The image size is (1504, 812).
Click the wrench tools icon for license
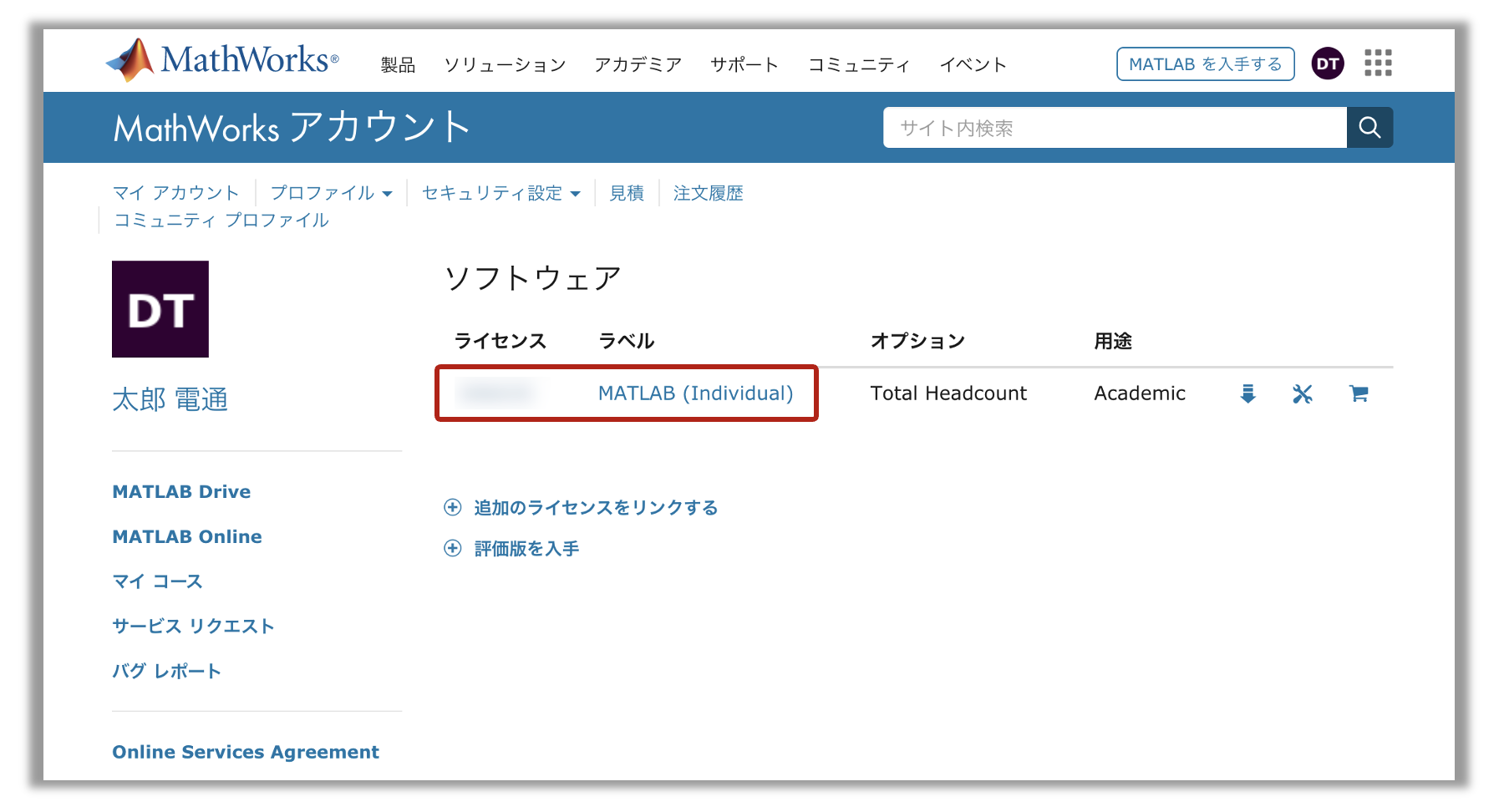pos(1302,393)
